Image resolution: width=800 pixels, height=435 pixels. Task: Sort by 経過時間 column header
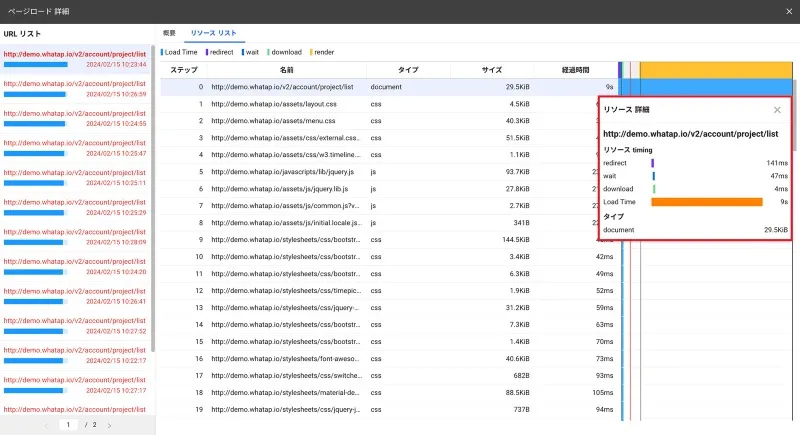[x=576, y=70]
